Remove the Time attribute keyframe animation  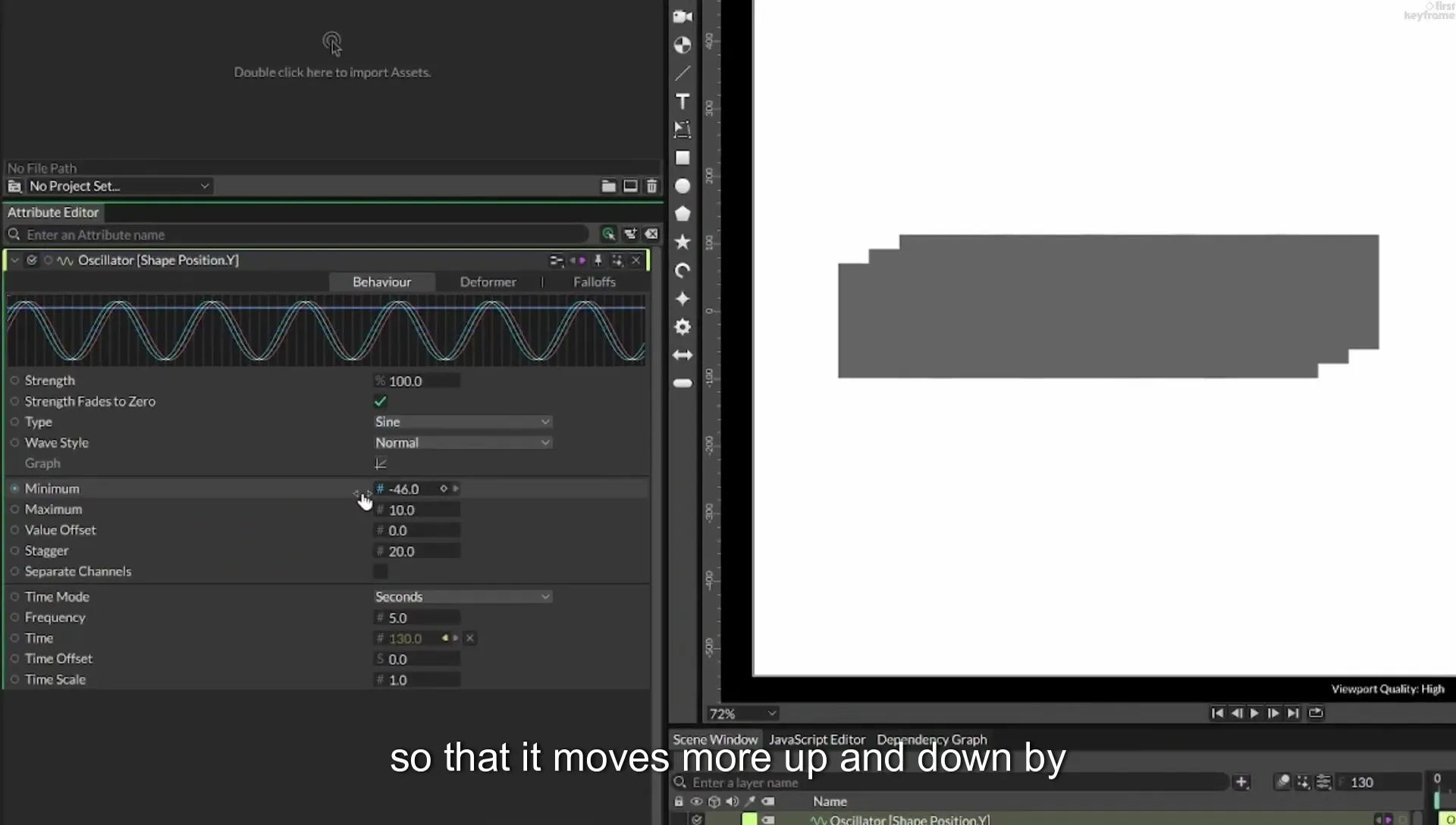click(470, 638)
